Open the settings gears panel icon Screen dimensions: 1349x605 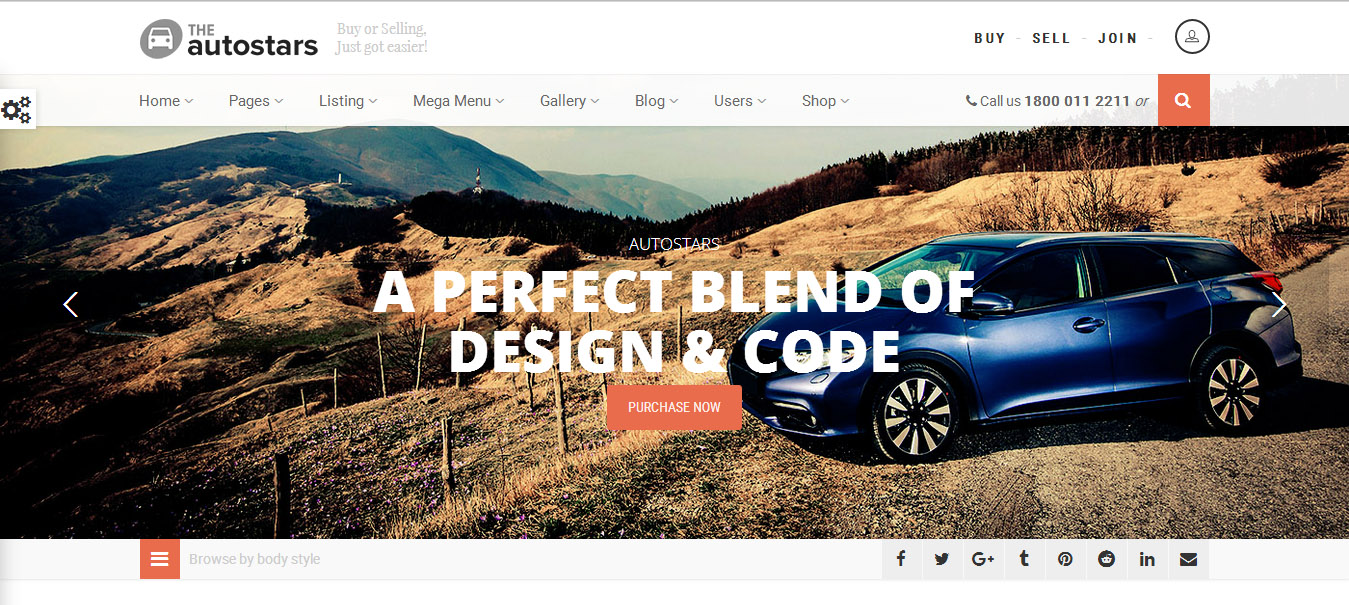tap(17, 110)
